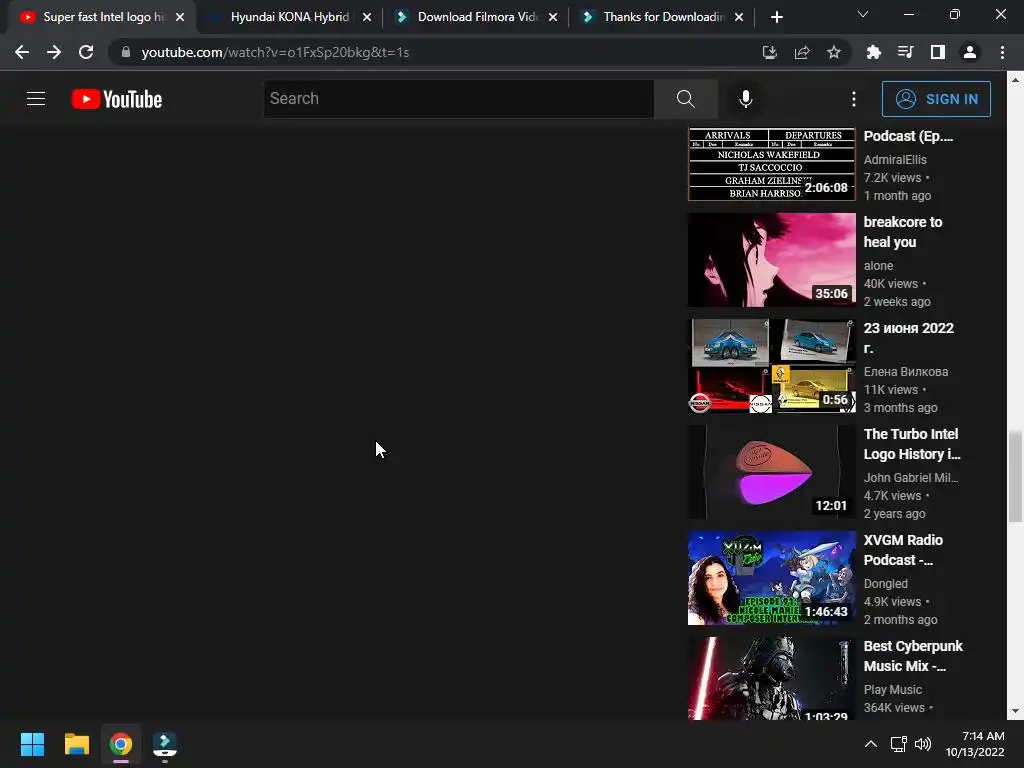Viewport: 1024px width, 768px height.
Task: Click the Dongled channel name
Action: [x=886, y=583]
